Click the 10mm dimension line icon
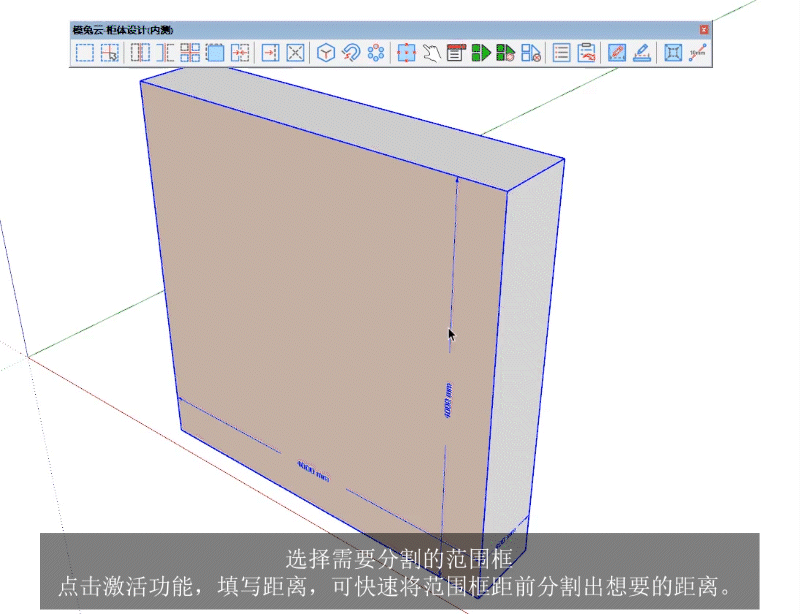800x614 pixels. [698, 53]
